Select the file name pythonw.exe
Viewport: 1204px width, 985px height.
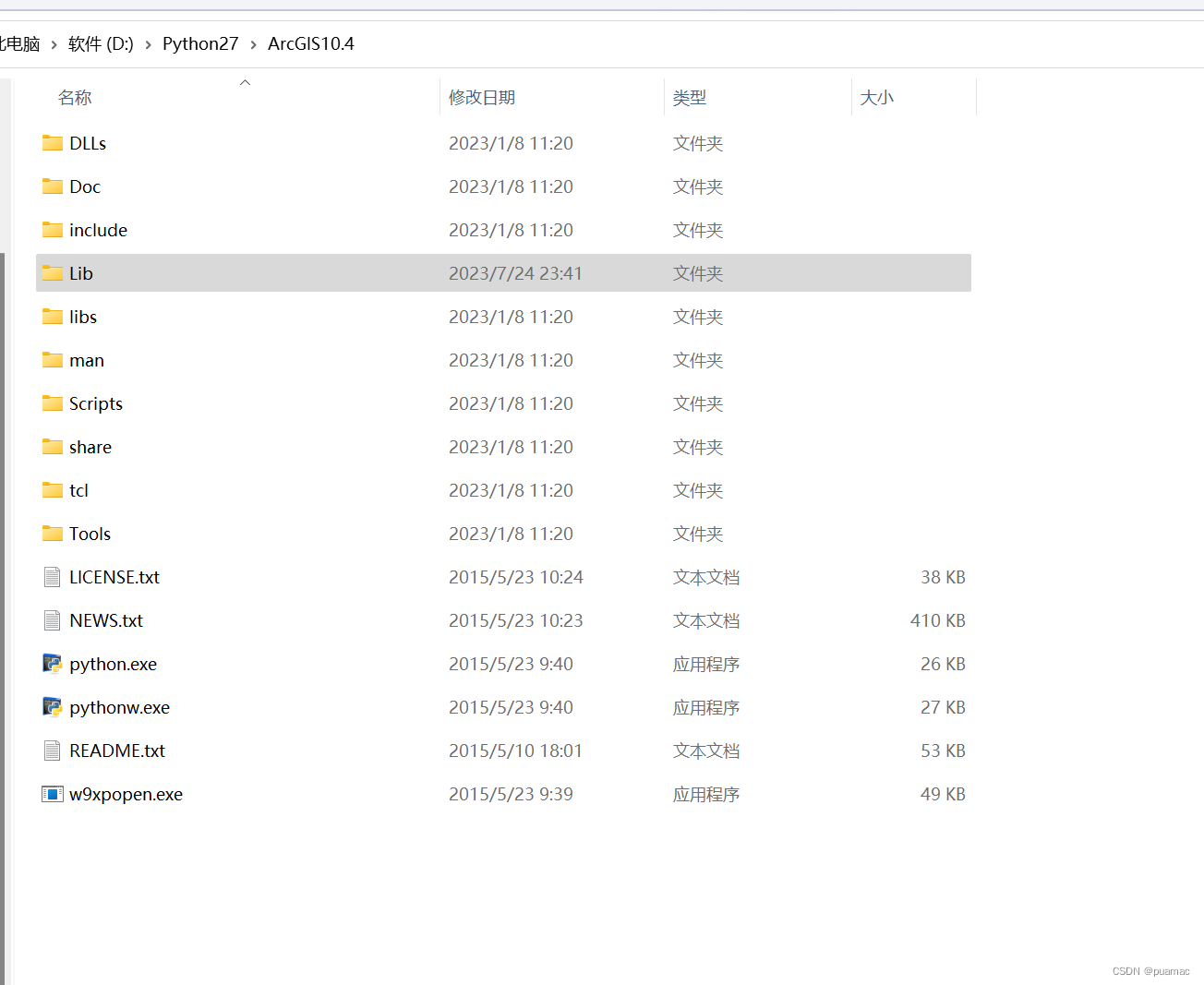click(x=119, y=707)
